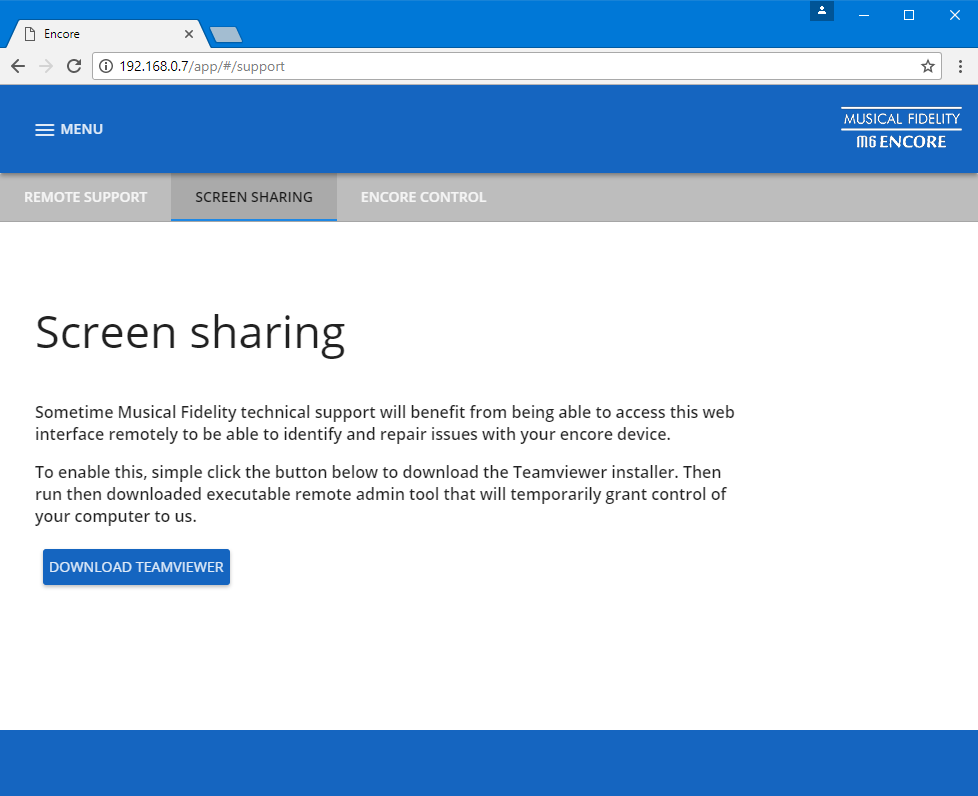Viewport: 978px width, 796px height.
Task: Open the Chrome profile user icon
Action: coord(821,11)
